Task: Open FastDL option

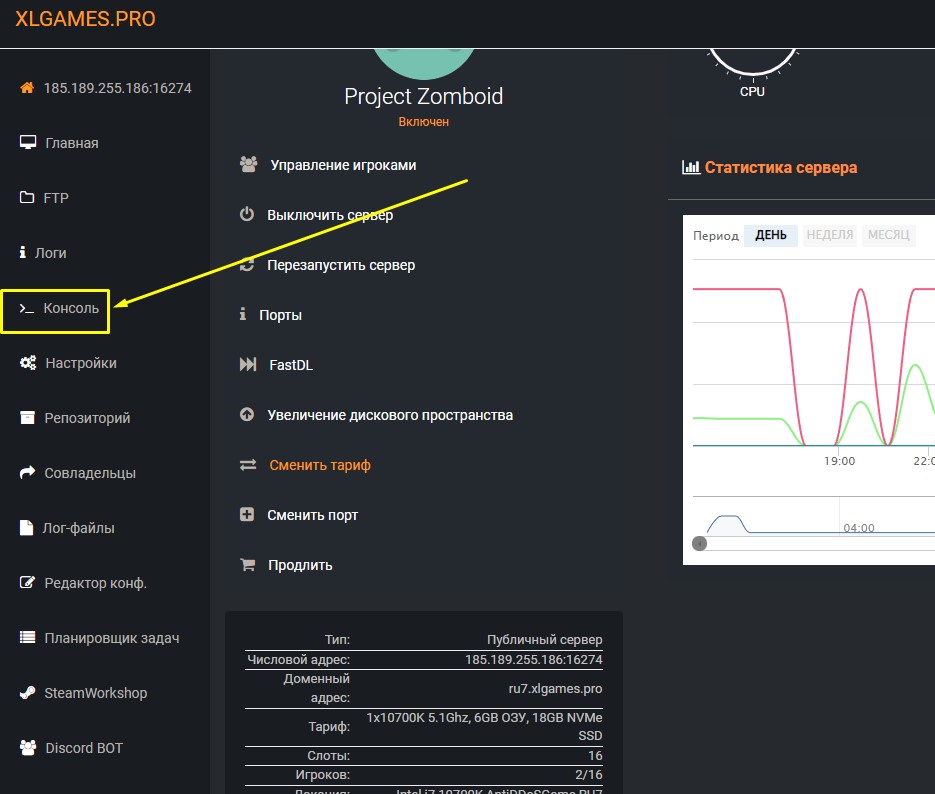Action: [x=291, y=365]
